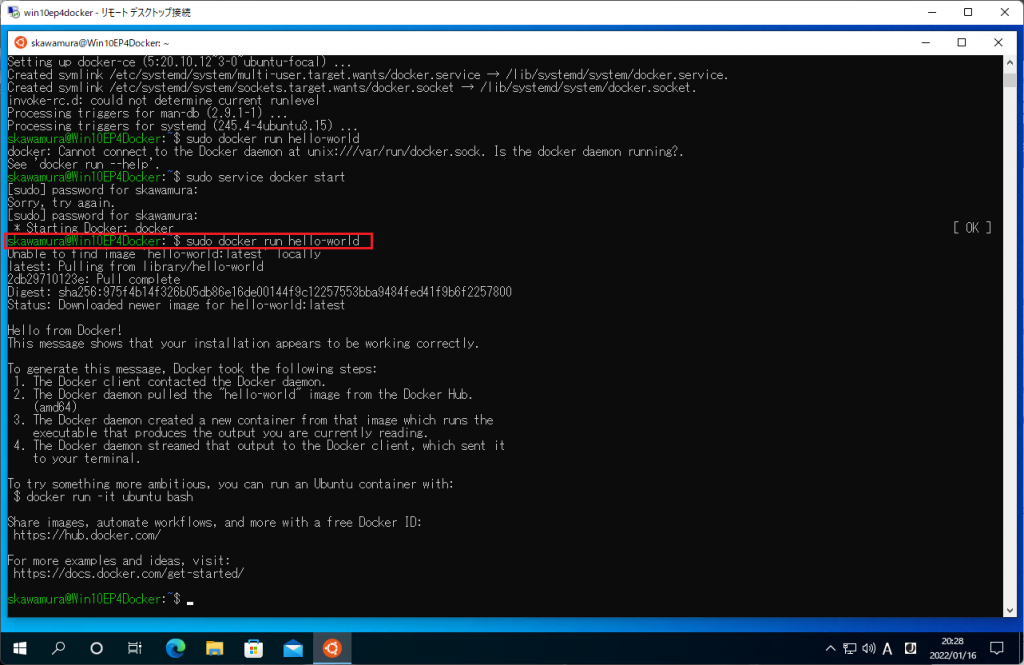Click the Remote Desktop title bar icon
The height and width of the screenshot is (665, 1024).
[x=11, y=12]
